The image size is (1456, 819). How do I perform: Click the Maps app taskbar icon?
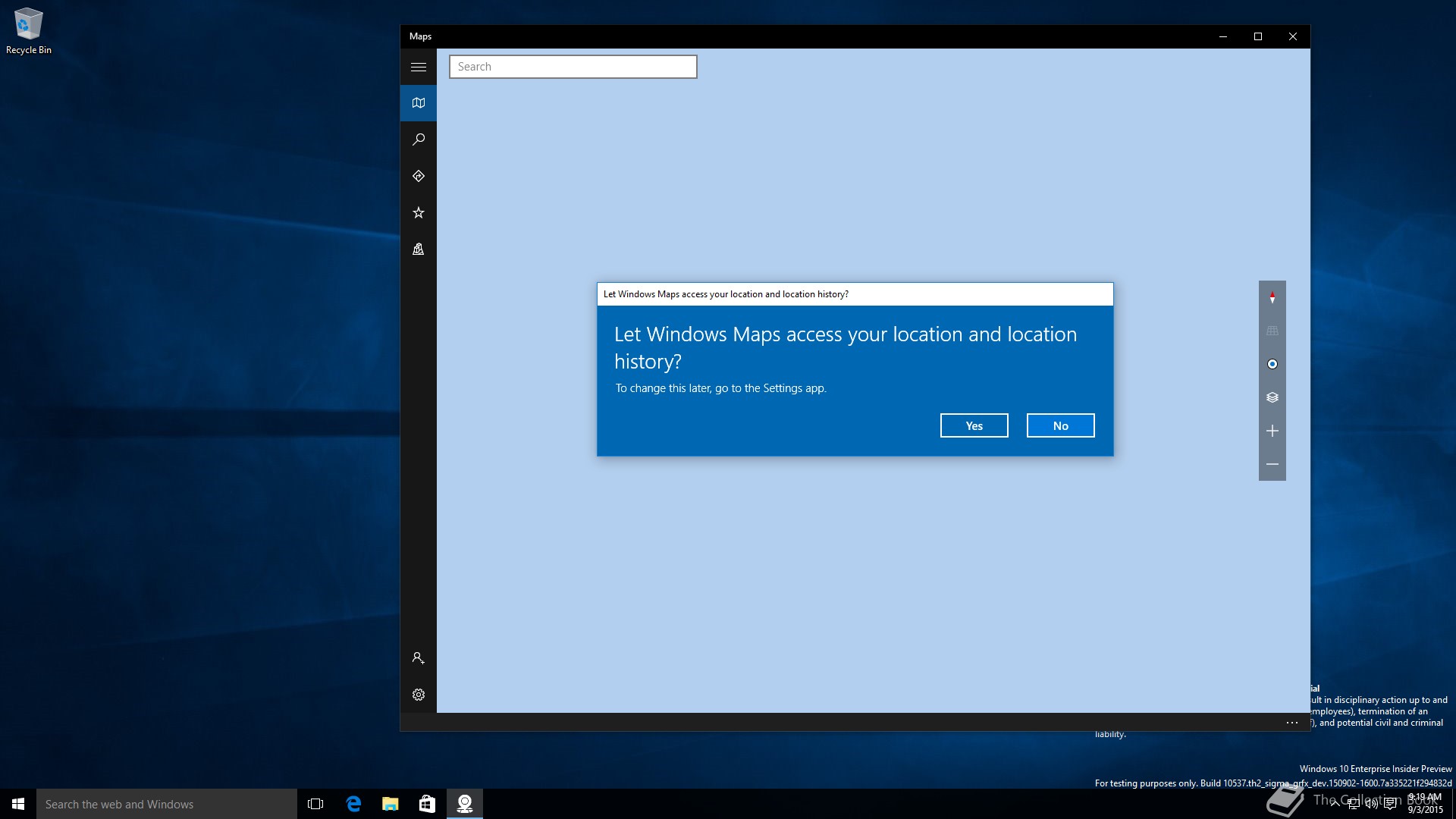coord(464,804)
